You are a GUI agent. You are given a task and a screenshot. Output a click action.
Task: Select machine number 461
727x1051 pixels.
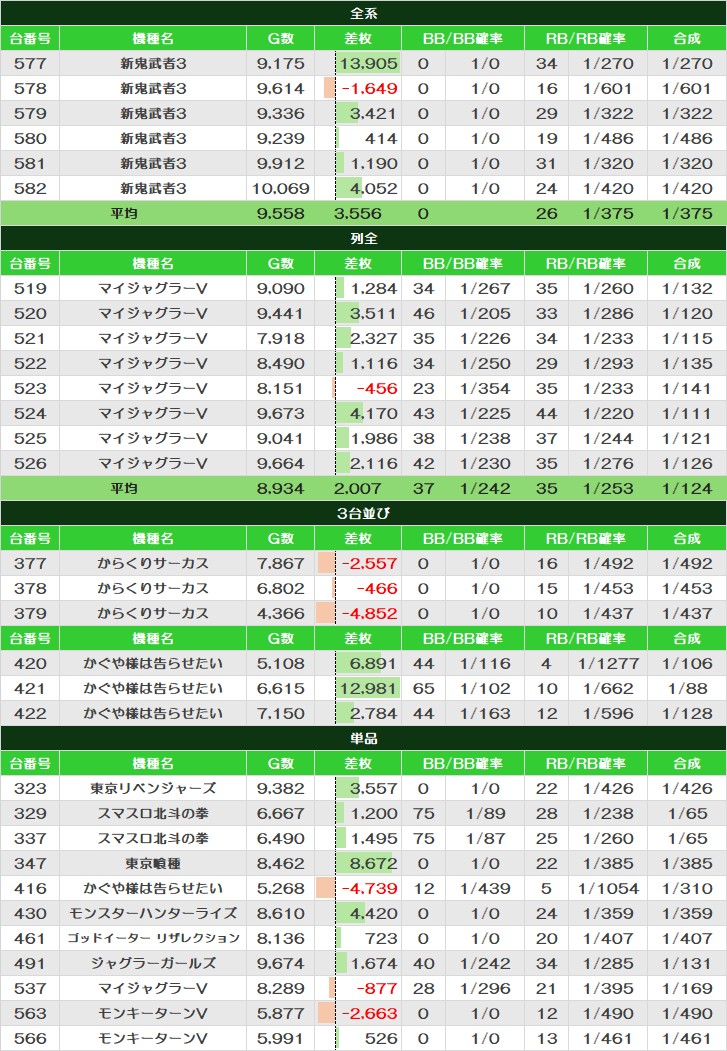click(x=30, y=938)
